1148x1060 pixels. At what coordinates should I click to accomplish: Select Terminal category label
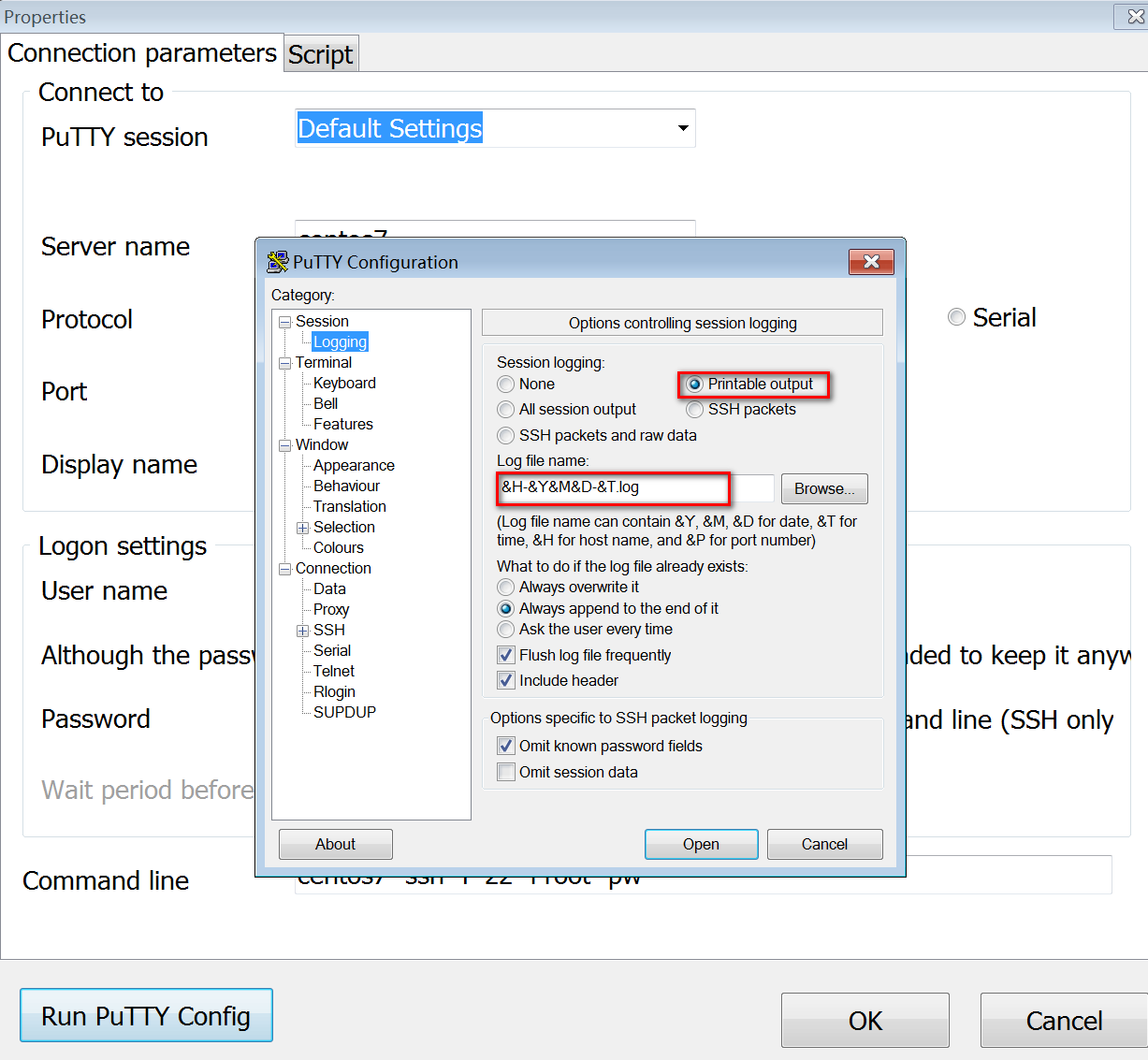(324, 363)
